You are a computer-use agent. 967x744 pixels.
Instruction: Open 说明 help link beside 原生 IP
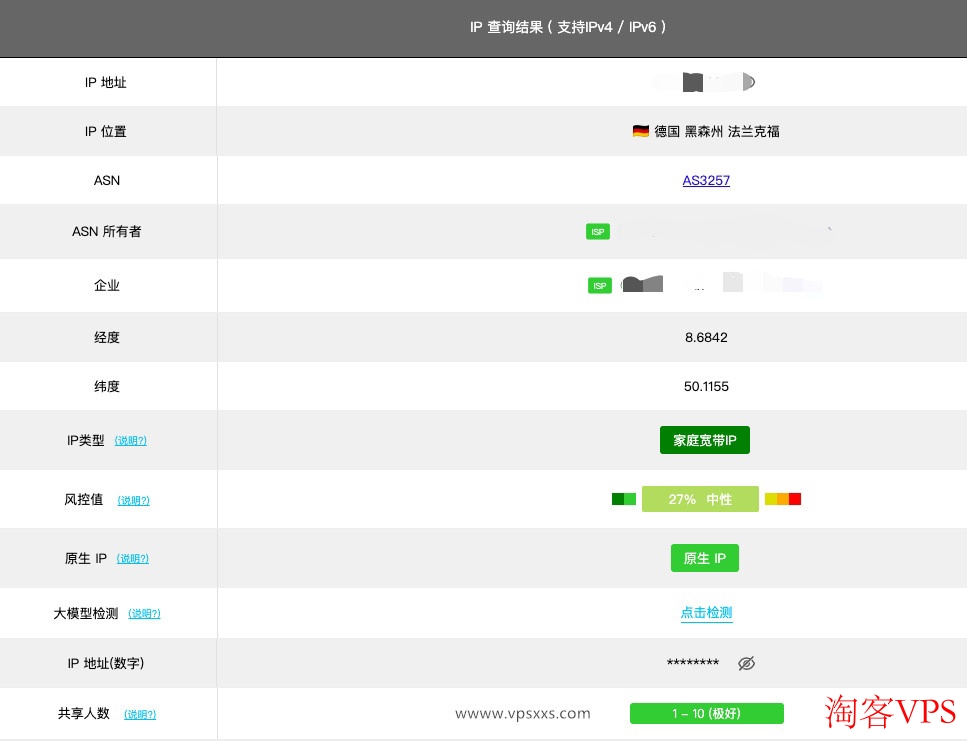(x=133, y=558)
